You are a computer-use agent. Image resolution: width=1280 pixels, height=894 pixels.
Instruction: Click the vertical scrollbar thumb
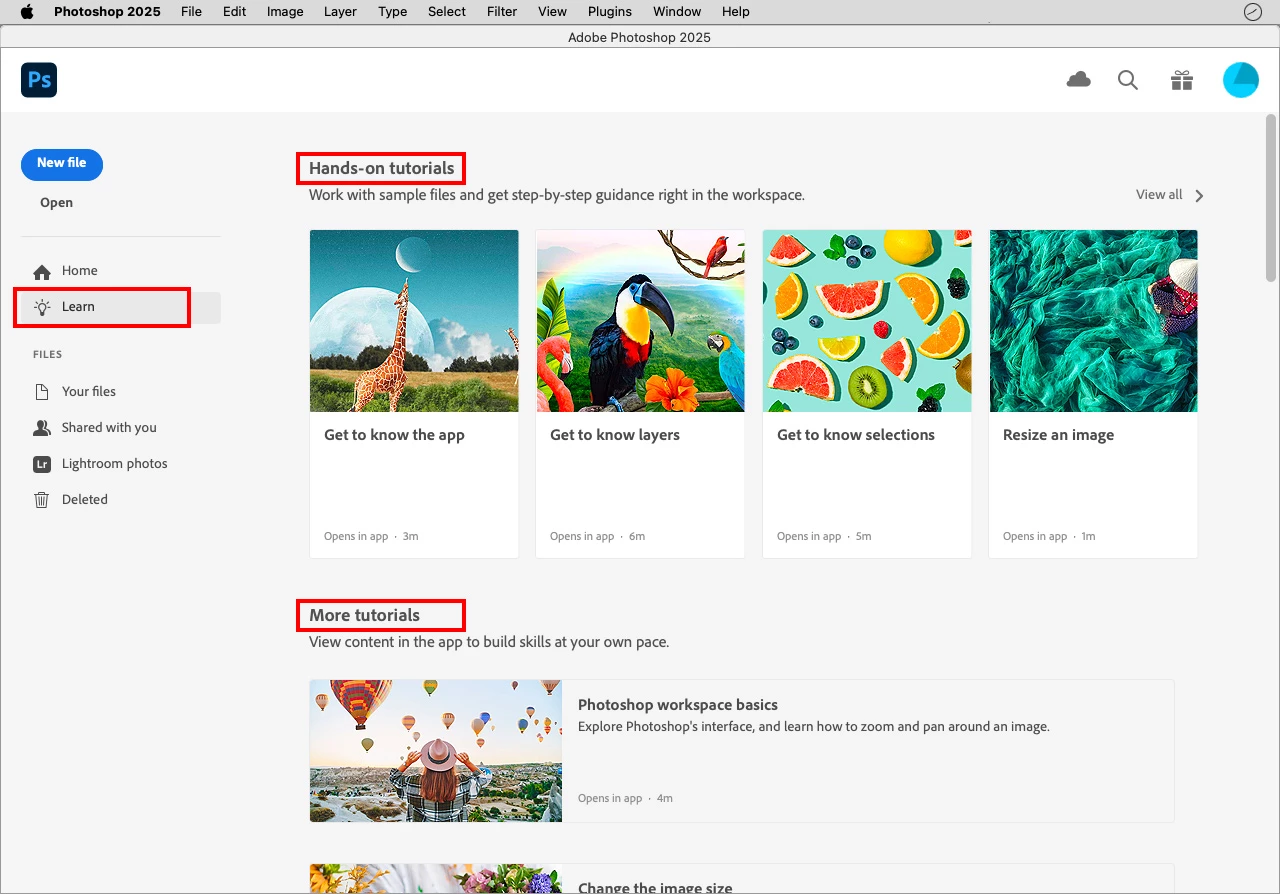point(1271,198)
